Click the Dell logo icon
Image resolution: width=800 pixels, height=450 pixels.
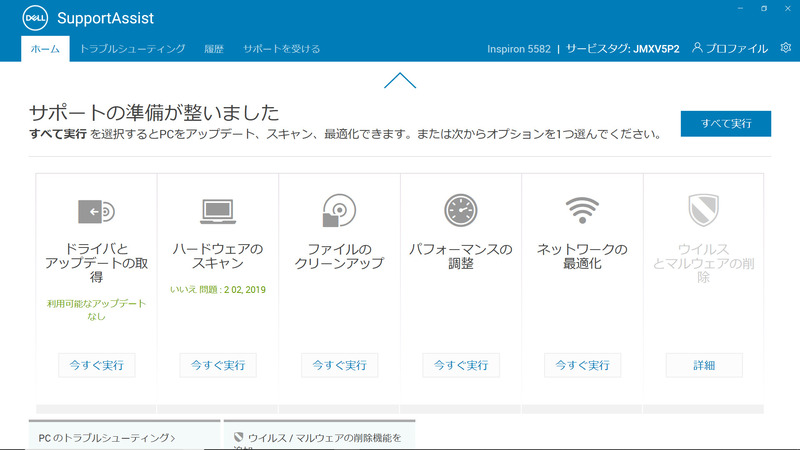pyautogui.click(x=35, y=18)
